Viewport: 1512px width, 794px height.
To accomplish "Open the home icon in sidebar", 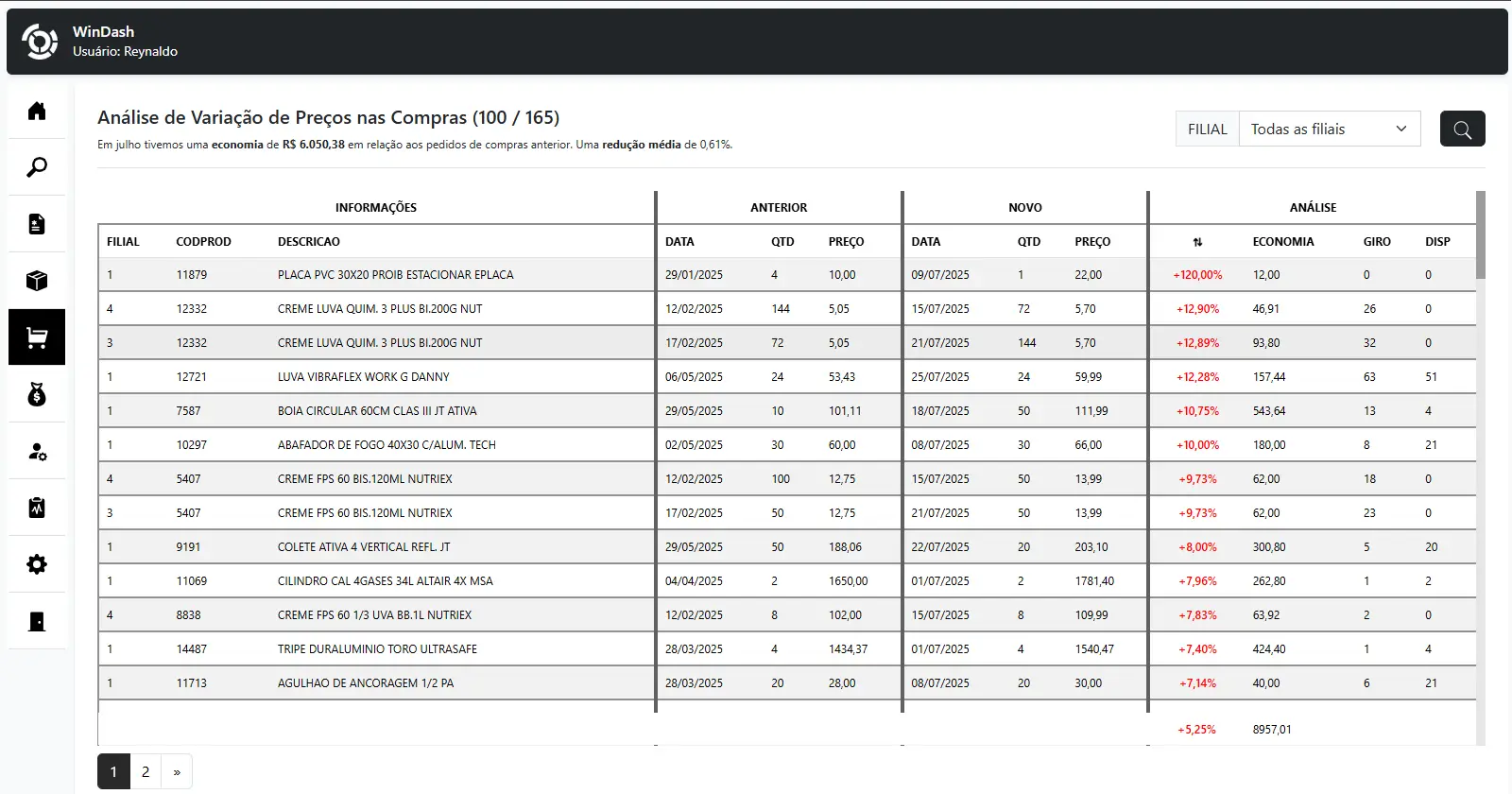I will (37, 111).
